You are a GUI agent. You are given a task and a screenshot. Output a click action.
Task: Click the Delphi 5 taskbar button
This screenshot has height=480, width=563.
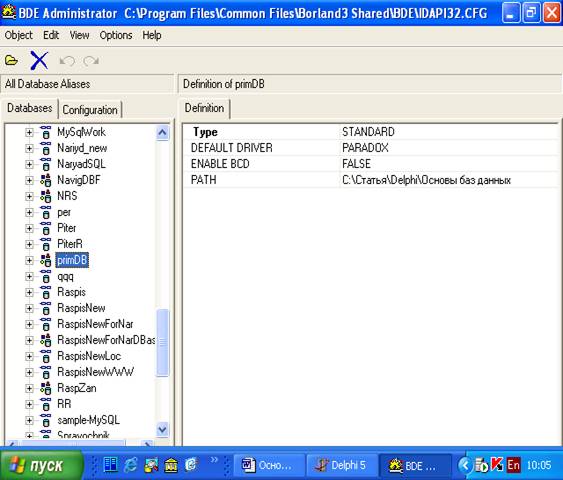coord(342,465)
